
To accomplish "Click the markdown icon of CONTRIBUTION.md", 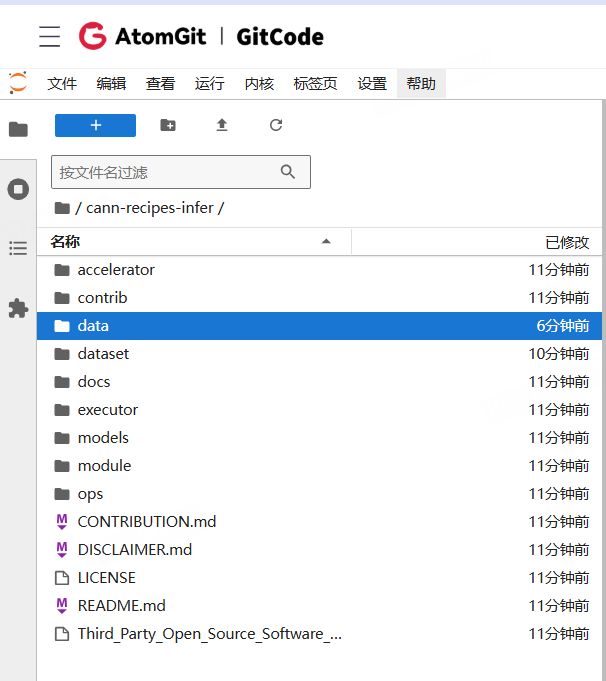I will 62,522.
